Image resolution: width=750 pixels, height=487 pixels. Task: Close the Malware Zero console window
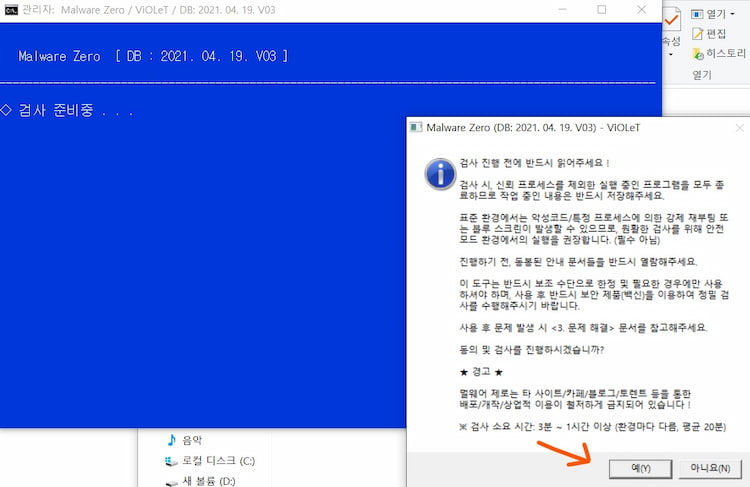(641, 10)
